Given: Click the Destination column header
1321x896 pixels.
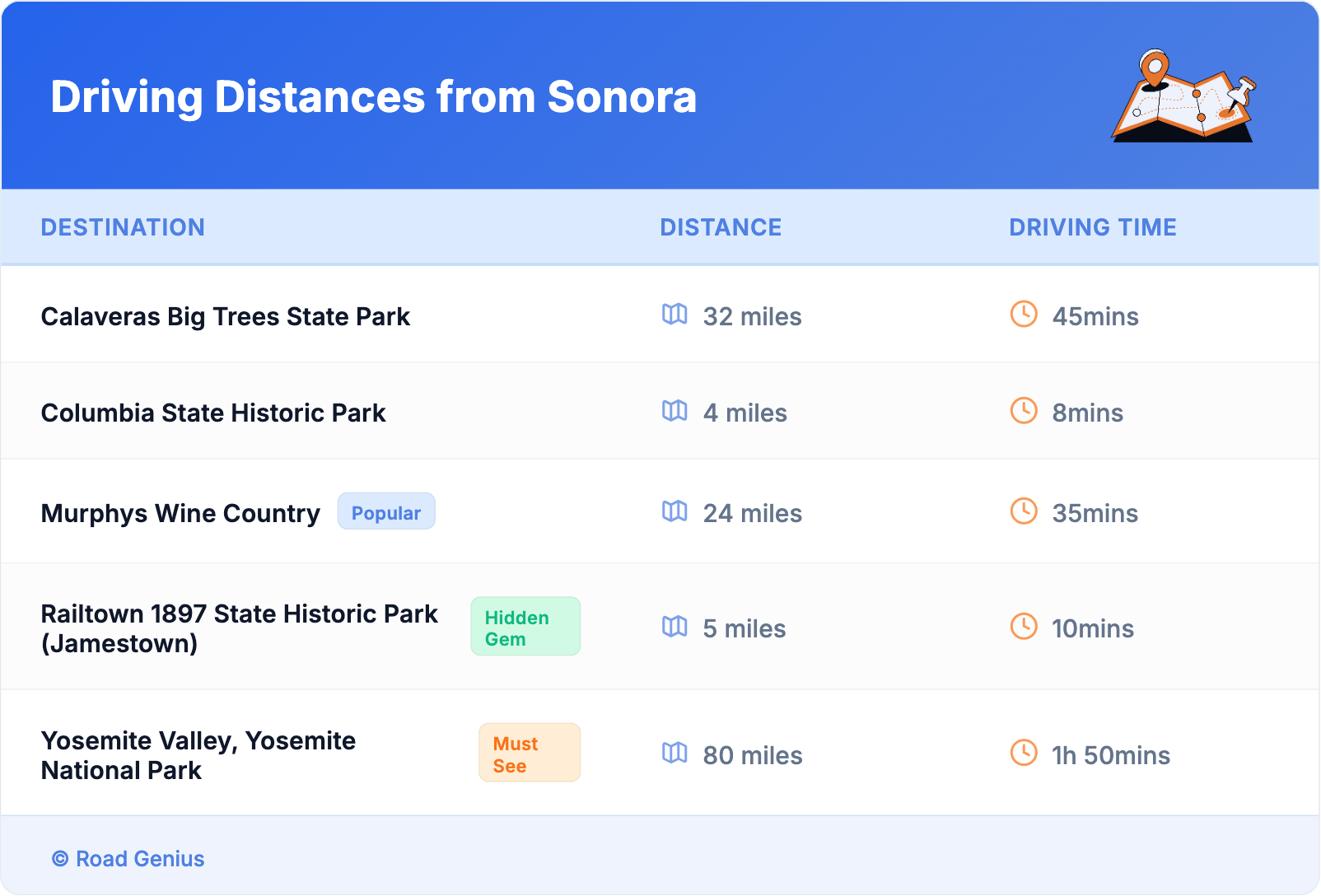Looking at the screenshot, I should click(123, 227).
